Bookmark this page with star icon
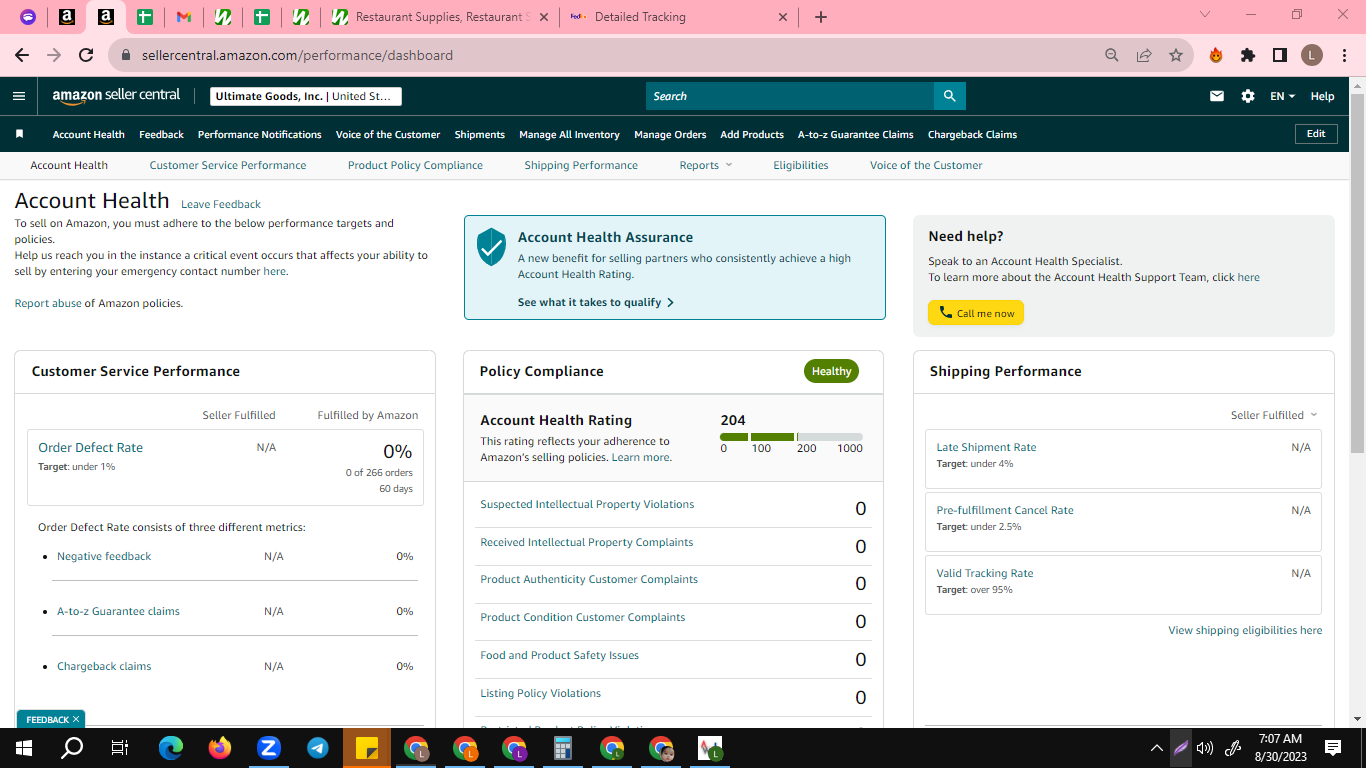The width and height of the screenshot is (1366, 768). pyautogui.click(x=1176, y=55)
